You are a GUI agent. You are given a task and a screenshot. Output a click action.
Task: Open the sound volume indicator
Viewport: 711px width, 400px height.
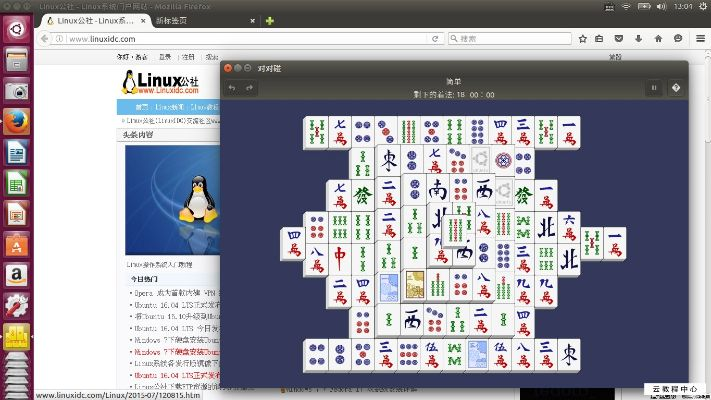tap(662, 6)
